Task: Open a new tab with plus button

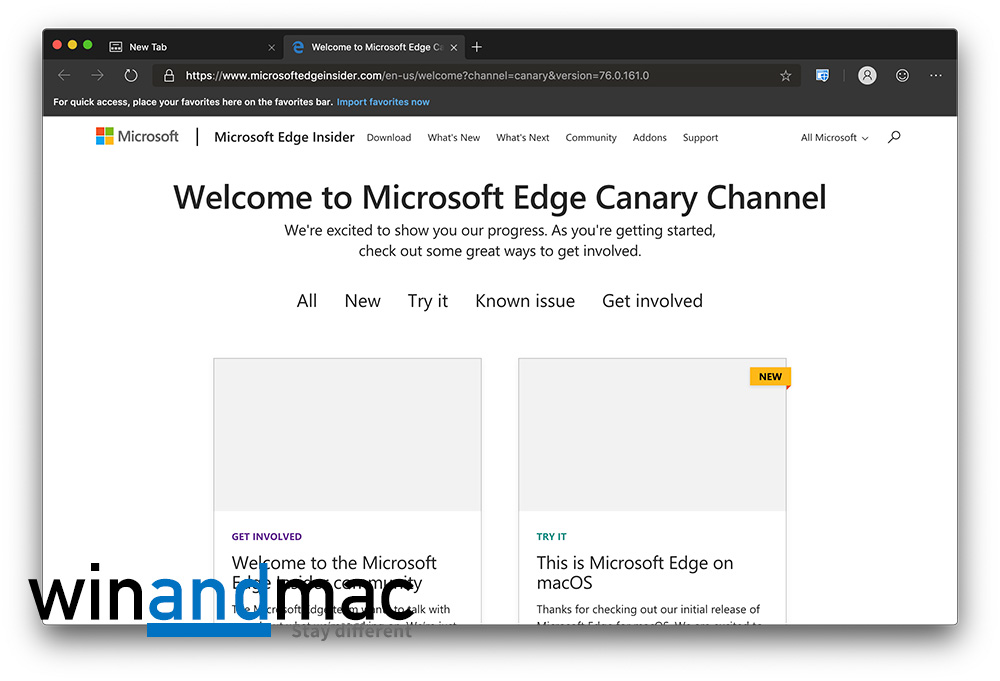Action: pos(477,47)
